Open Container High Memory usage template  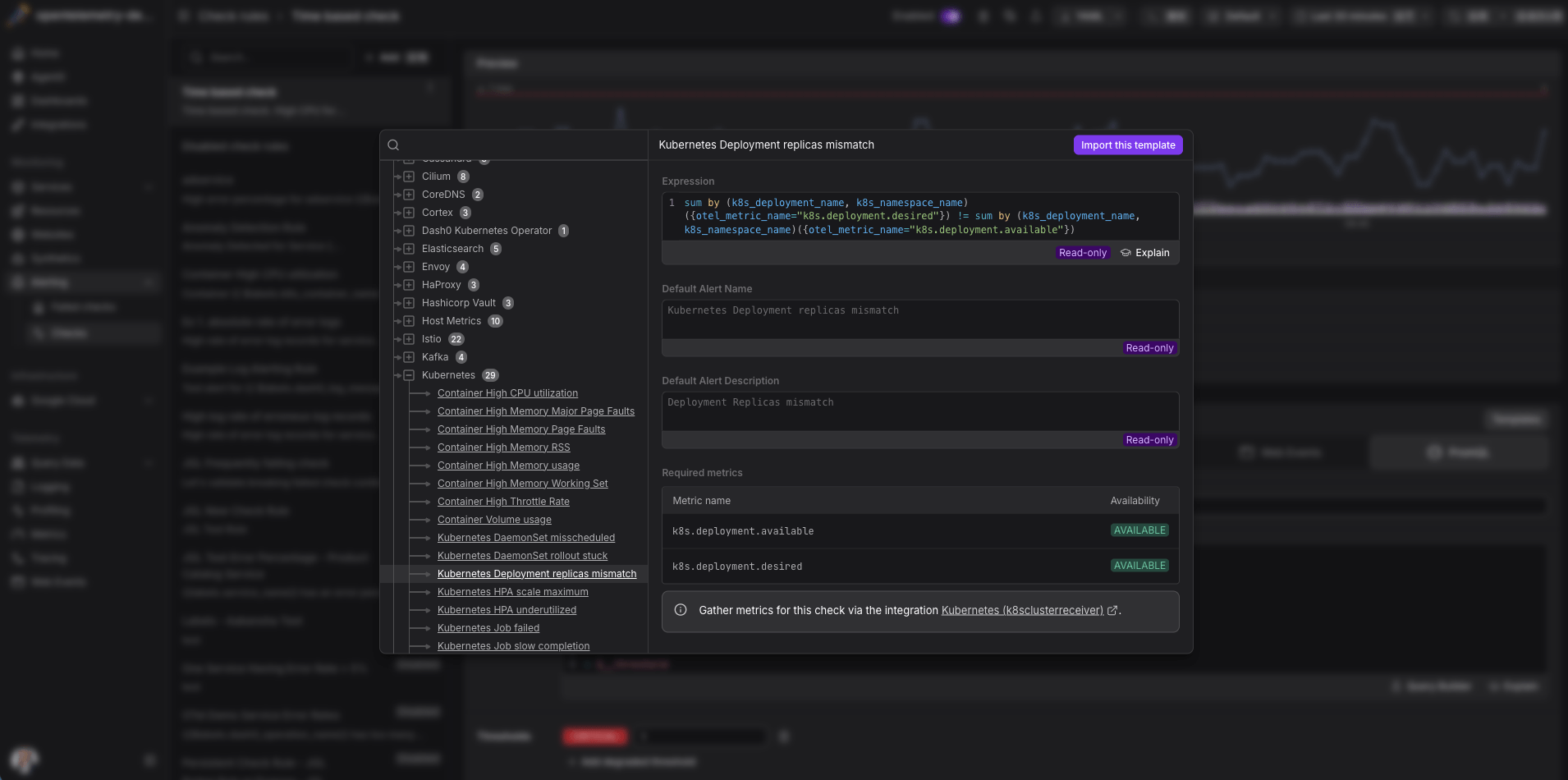pos(508,466)
